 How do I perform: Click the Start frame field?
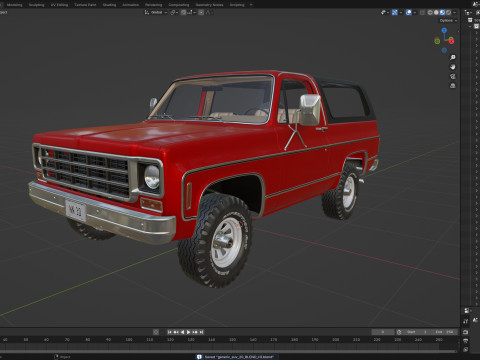click(x=416, y=332)
